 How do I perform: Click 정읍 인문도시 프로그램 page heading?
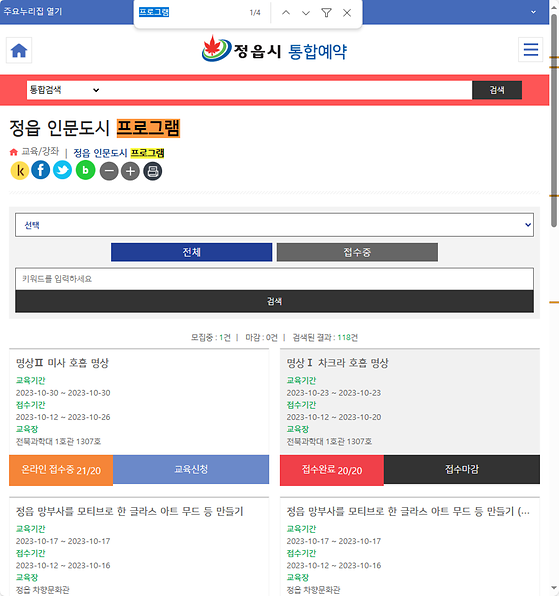tap(95, 128)
